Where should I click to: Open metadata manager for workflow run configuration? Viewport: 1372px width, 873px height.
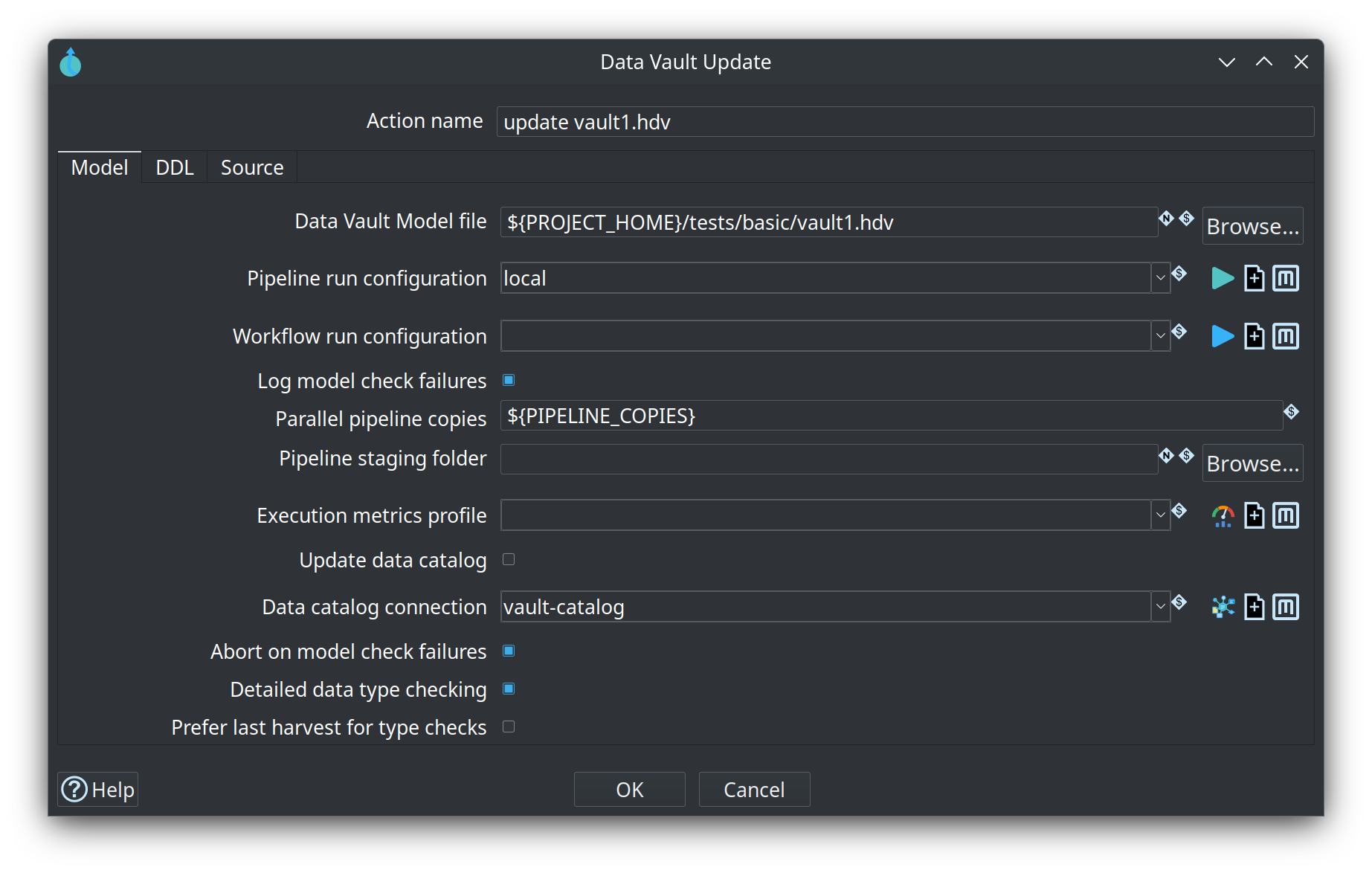1286,336
